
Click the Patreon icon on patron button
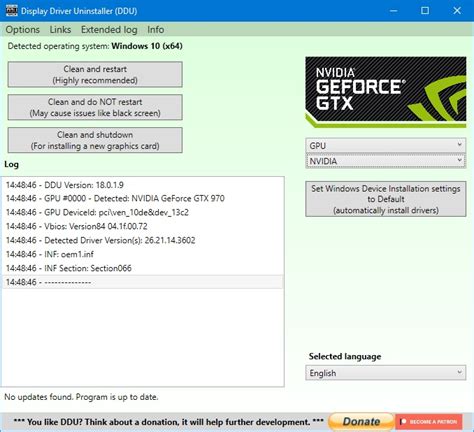click(403, 422)
